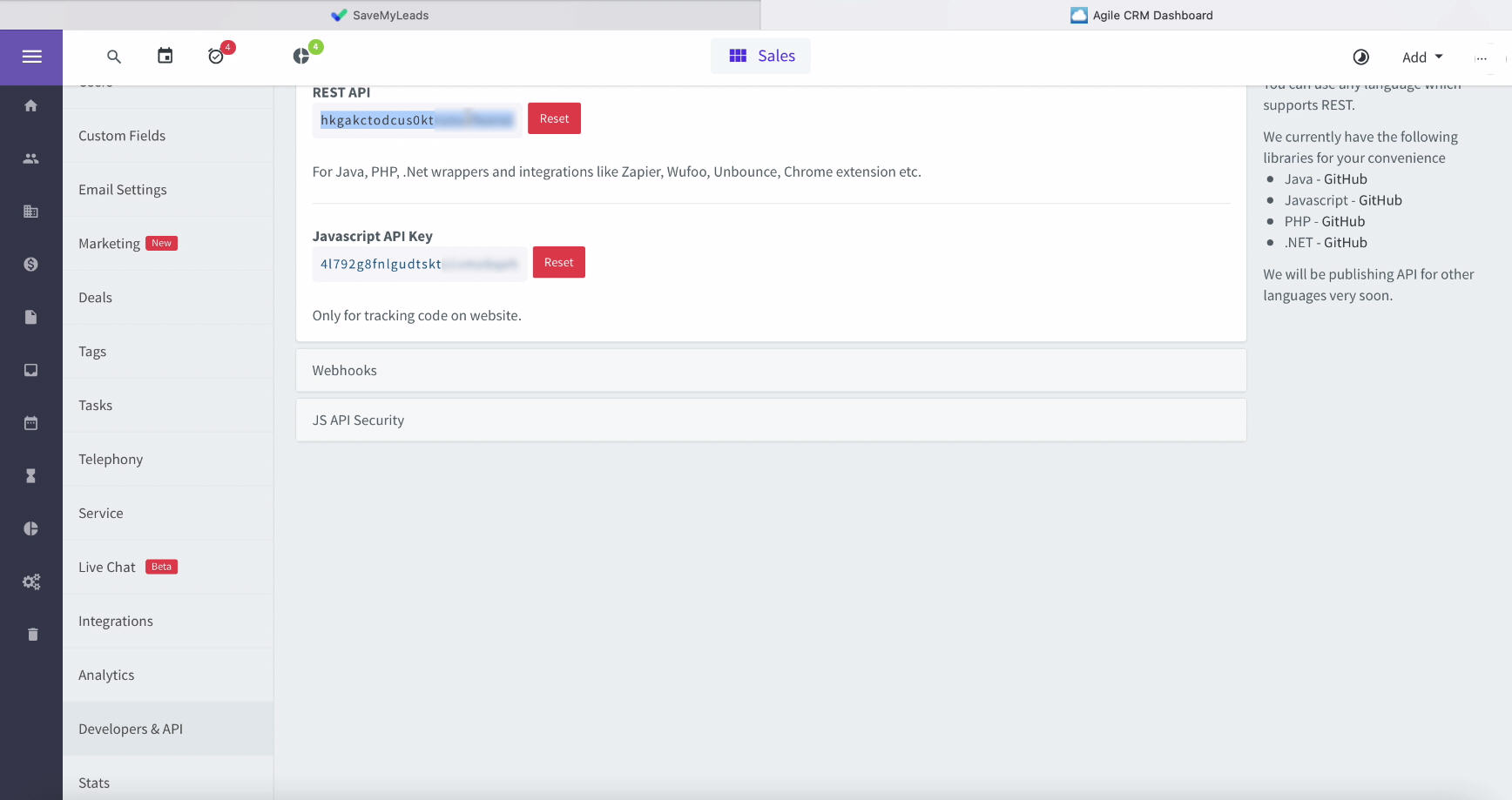The width and height of the screenshot is (1512, 800).
Task: Select Developers & API item
Action: (x=168, y=729)
